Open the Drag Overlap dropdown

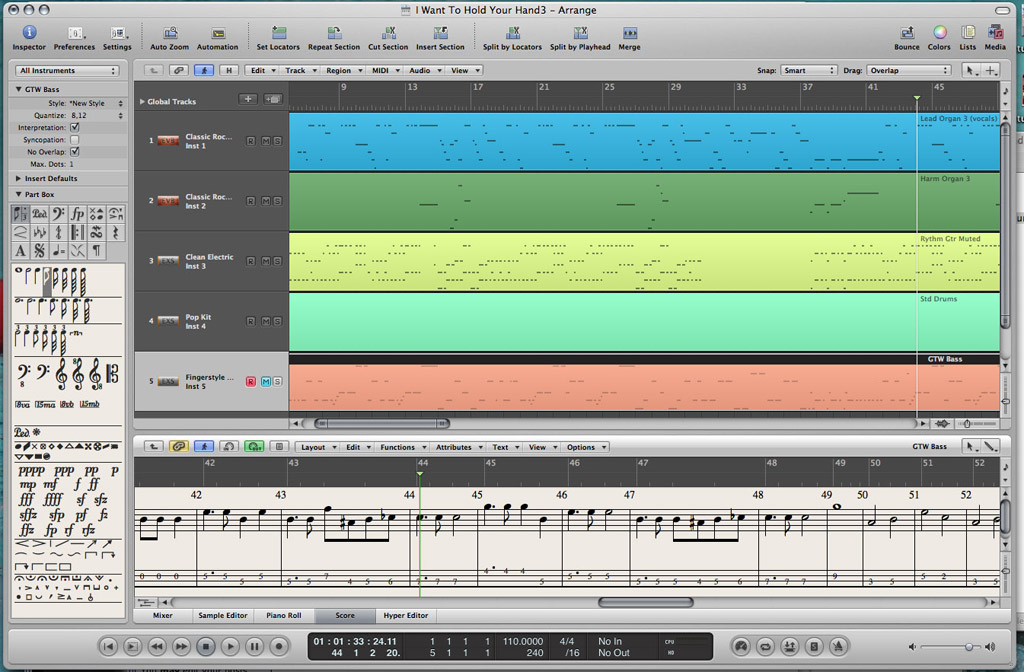tap(908, 71)
